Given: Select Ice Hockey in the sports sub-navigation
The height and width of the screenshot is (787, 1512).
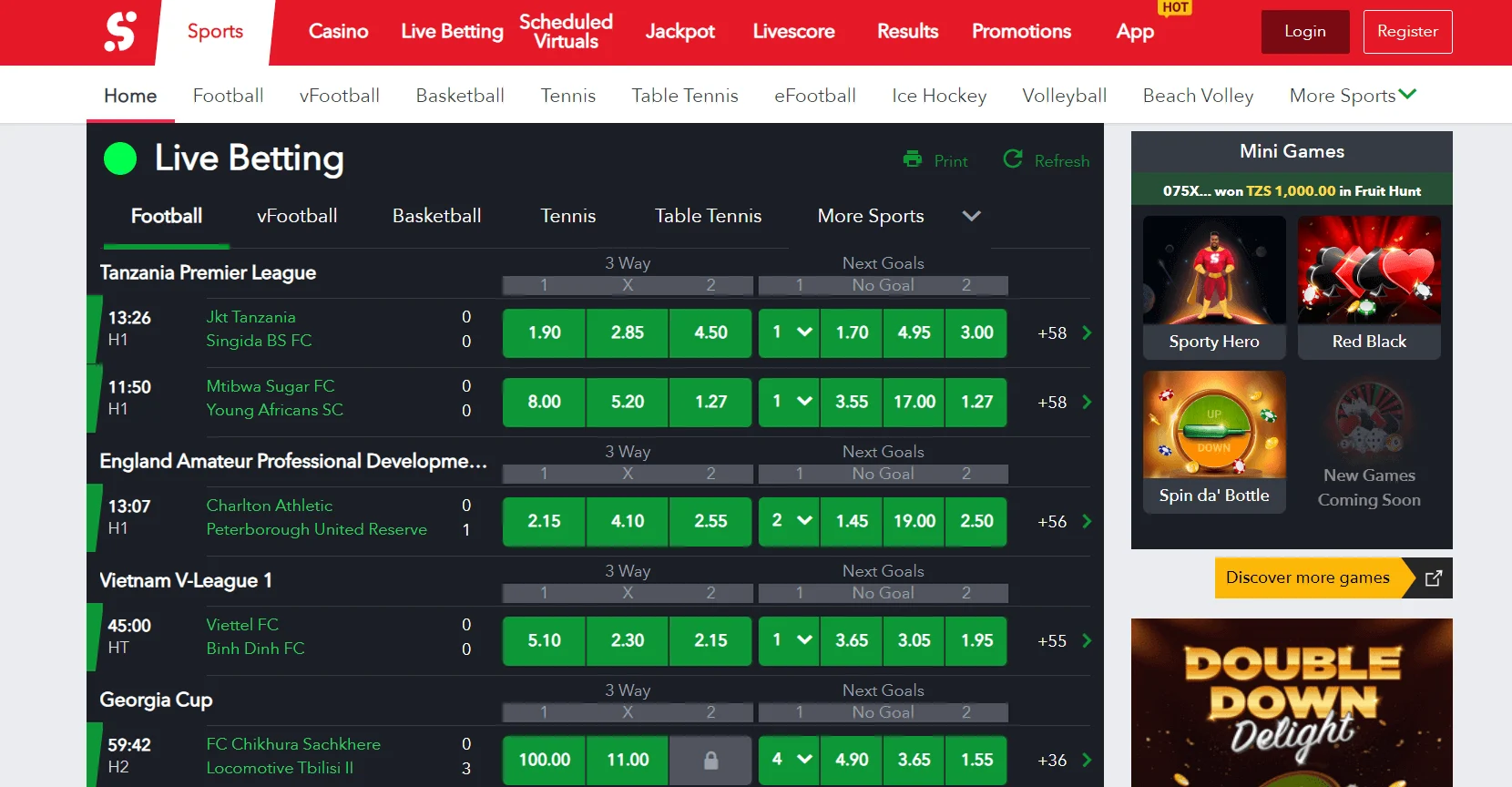Looking at the screenshot, I should (939, 96).
